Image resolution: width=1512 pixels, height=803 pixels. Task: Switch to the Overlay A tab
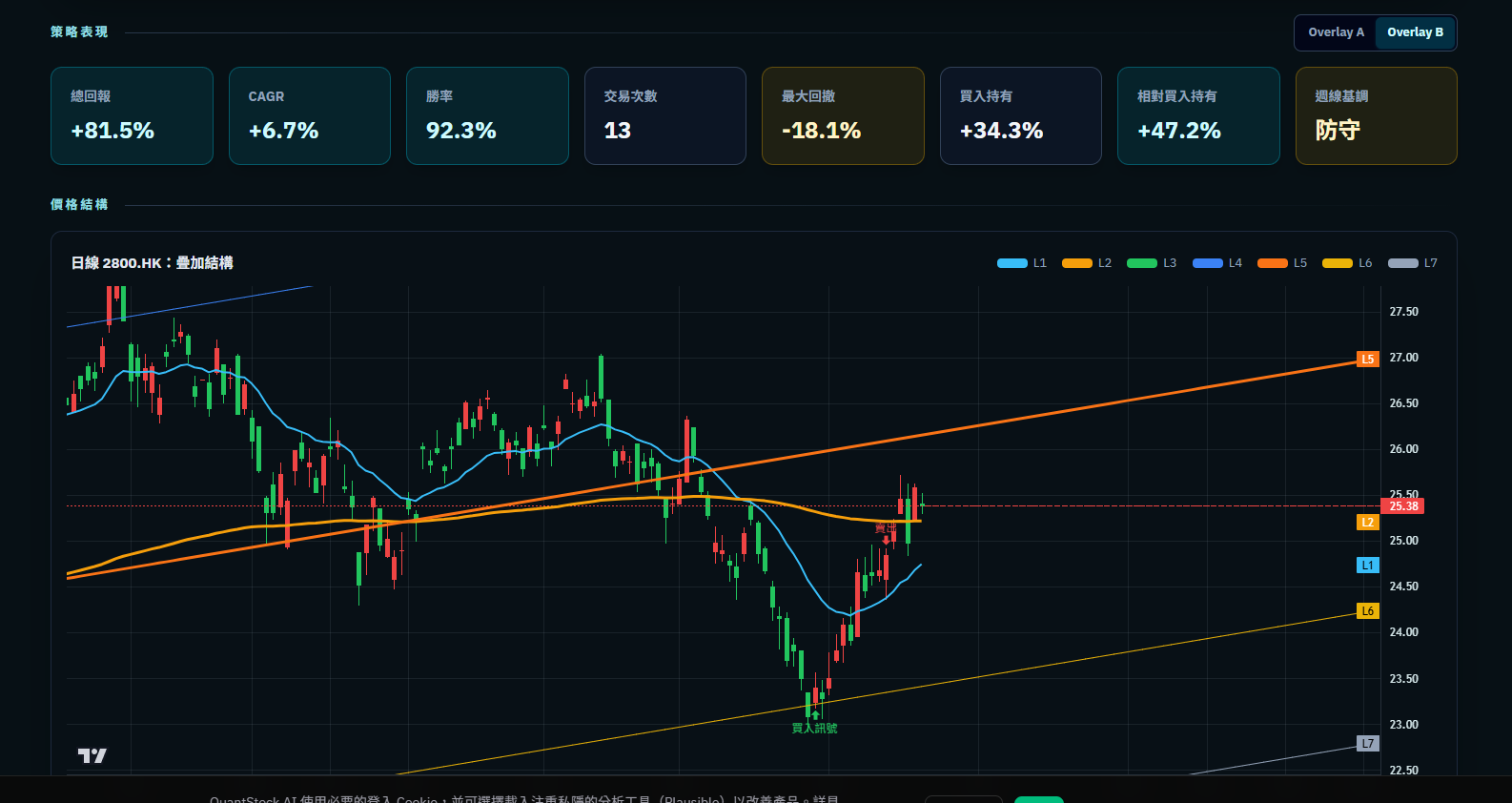tap(1336, 32)
